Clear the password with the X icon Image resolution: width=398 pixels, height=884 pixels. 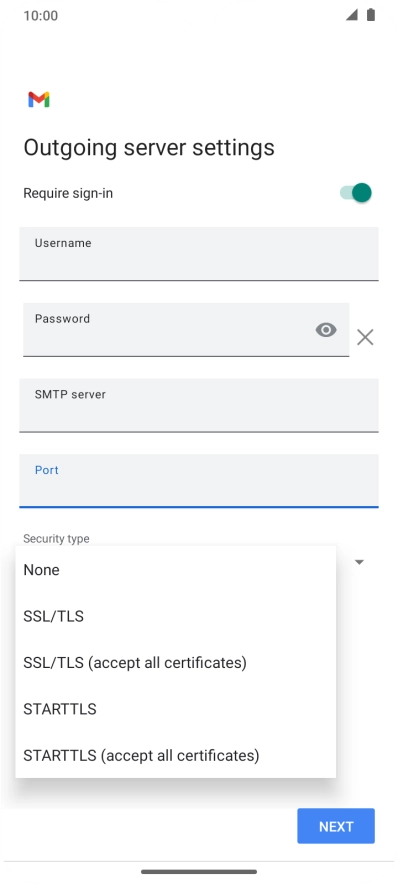coord(365,338)
